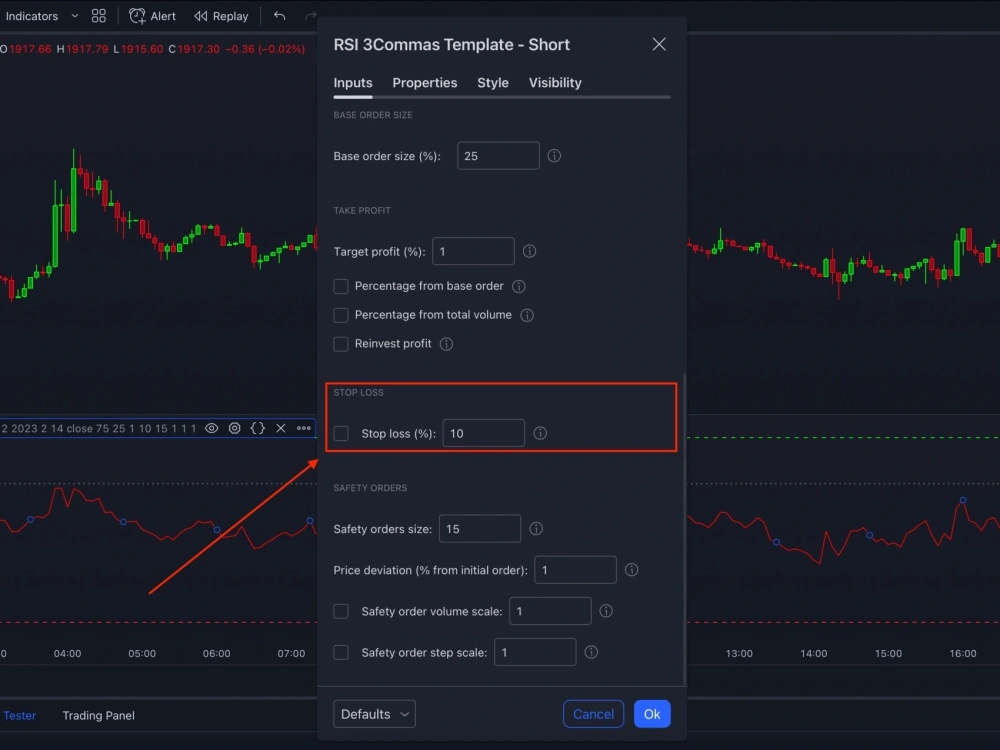Enable Reinvest profit checkbox

click(x=341, y=344)
